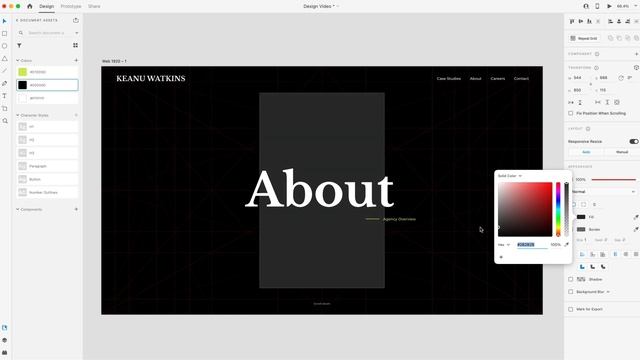Viewport: 640px width, 360px height.
Task: Select the Zoom tool
Action: 5,121
